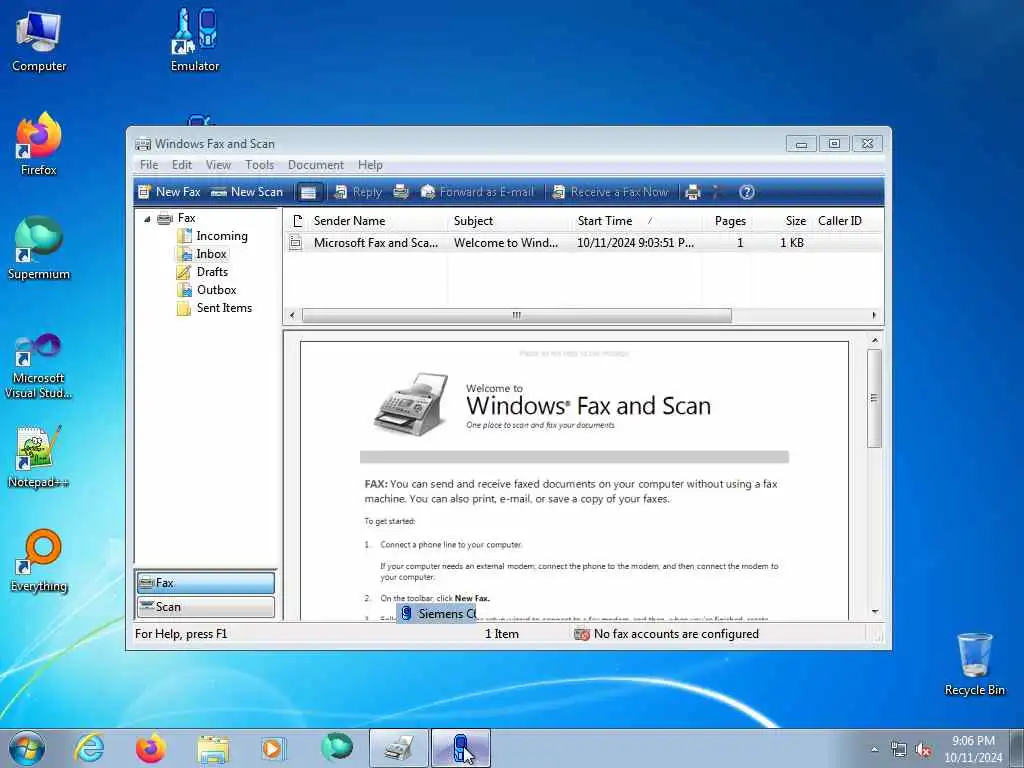
Task: Click the Help question mark icon
Action: click(x=746, y=192)
